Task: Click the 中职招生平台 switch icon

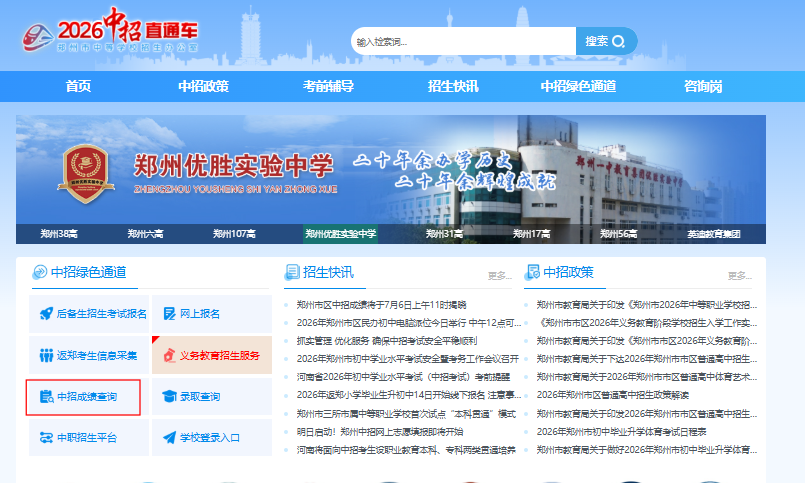Action: [x=46, y=437]
